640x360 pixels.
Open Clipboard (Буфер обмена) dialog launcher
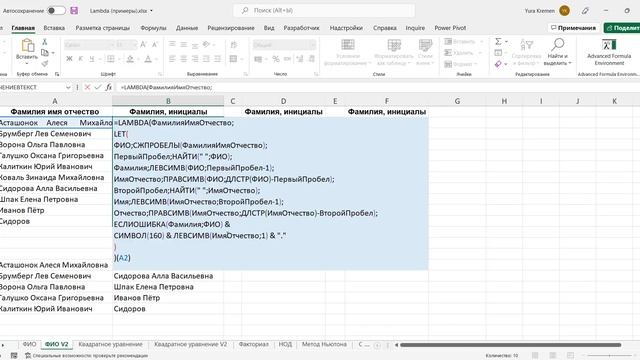click(57, 74)
